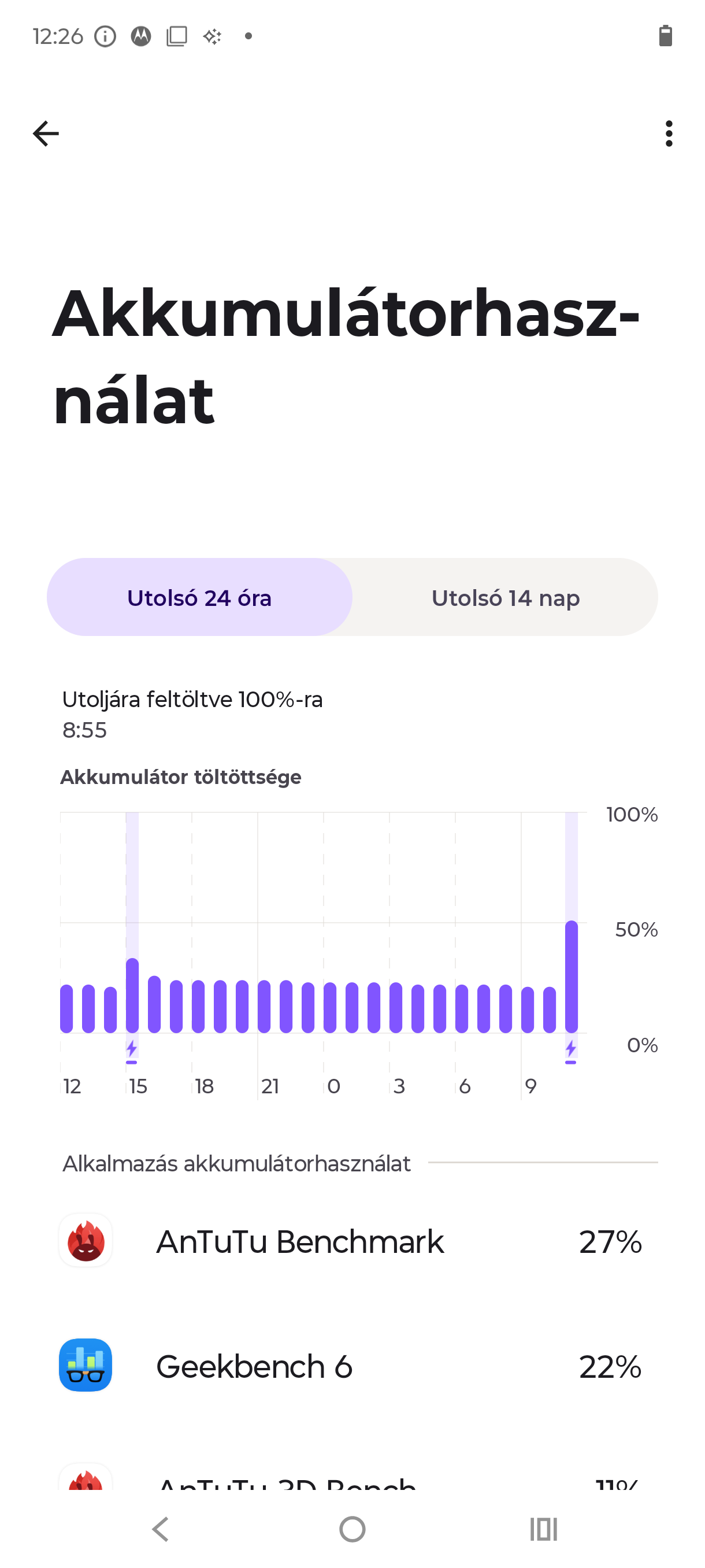Tap the info circle in the status bar
The height and width of the screenshot is (1568, 705).
pos(105,36)
